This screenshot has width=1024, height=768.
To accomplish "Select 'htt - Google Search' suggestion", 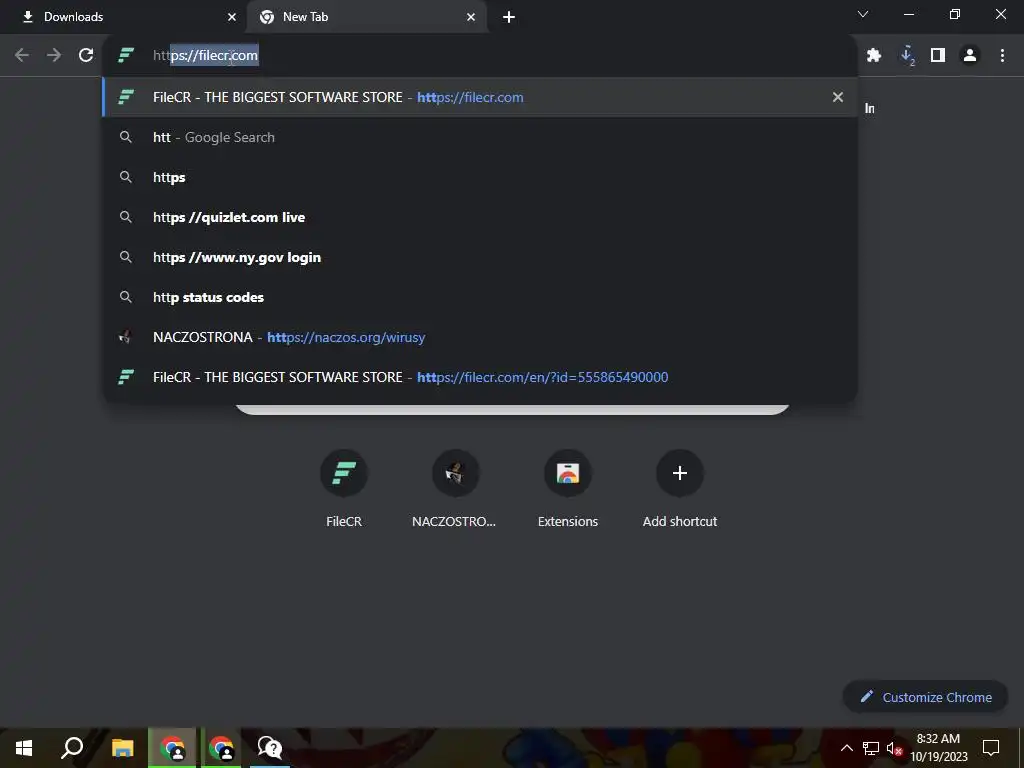I will point(480,137).
